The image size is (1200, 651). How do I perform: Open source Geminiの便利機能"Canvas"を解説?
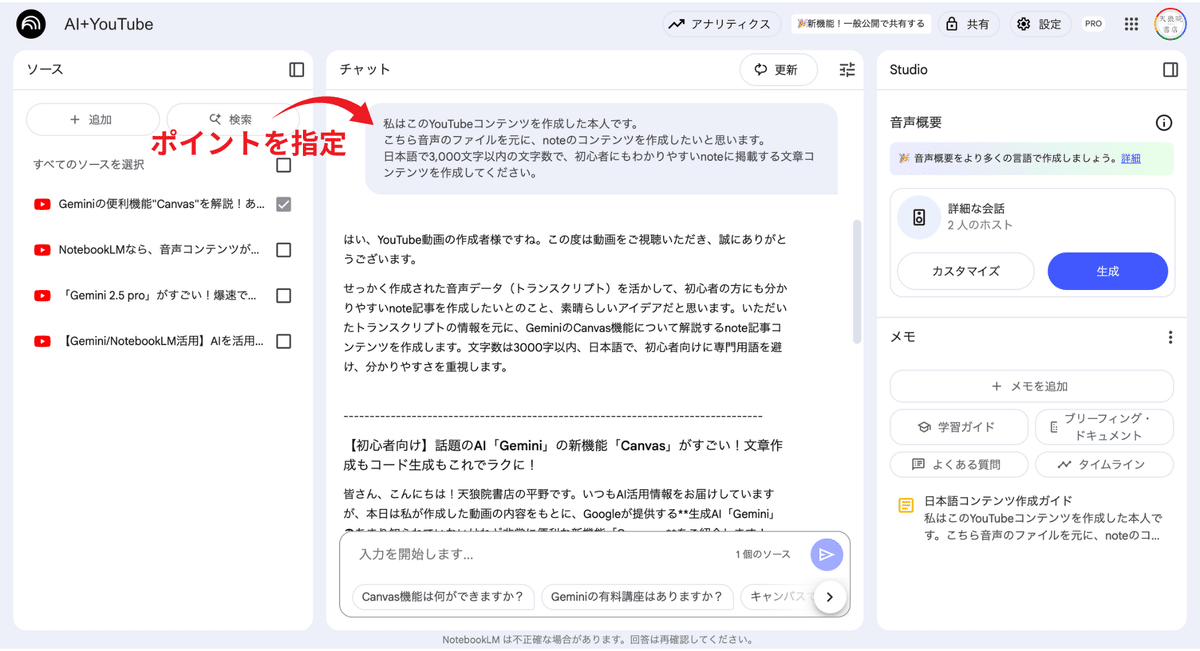(162, 204)
